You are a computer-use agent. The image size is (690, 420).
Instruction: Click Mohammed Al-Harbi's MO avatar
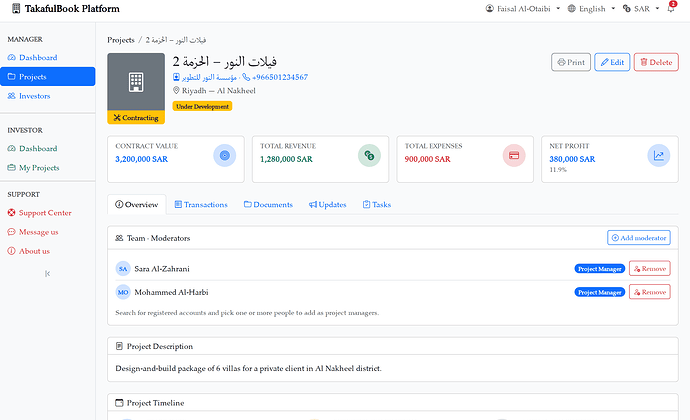click(123, 292)
